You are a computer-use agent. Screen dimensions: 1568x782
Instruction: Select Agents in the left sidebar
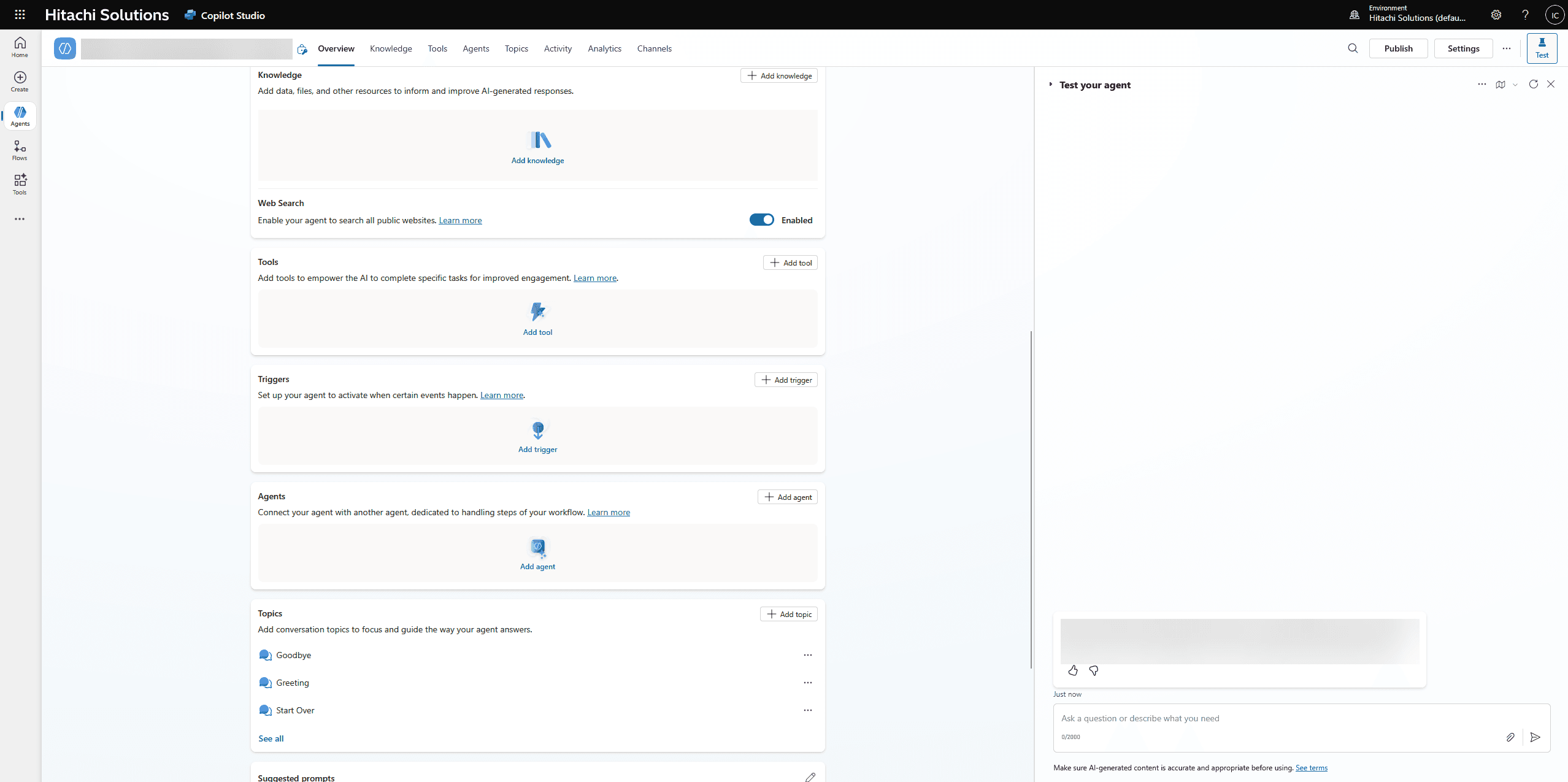click(x=20, y=116)
